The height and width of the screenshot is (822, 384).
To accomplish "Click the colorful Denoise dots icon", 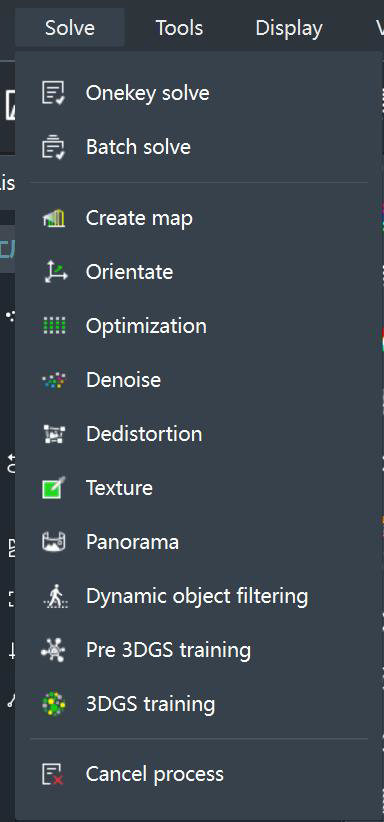I will (x=54, y=380).
